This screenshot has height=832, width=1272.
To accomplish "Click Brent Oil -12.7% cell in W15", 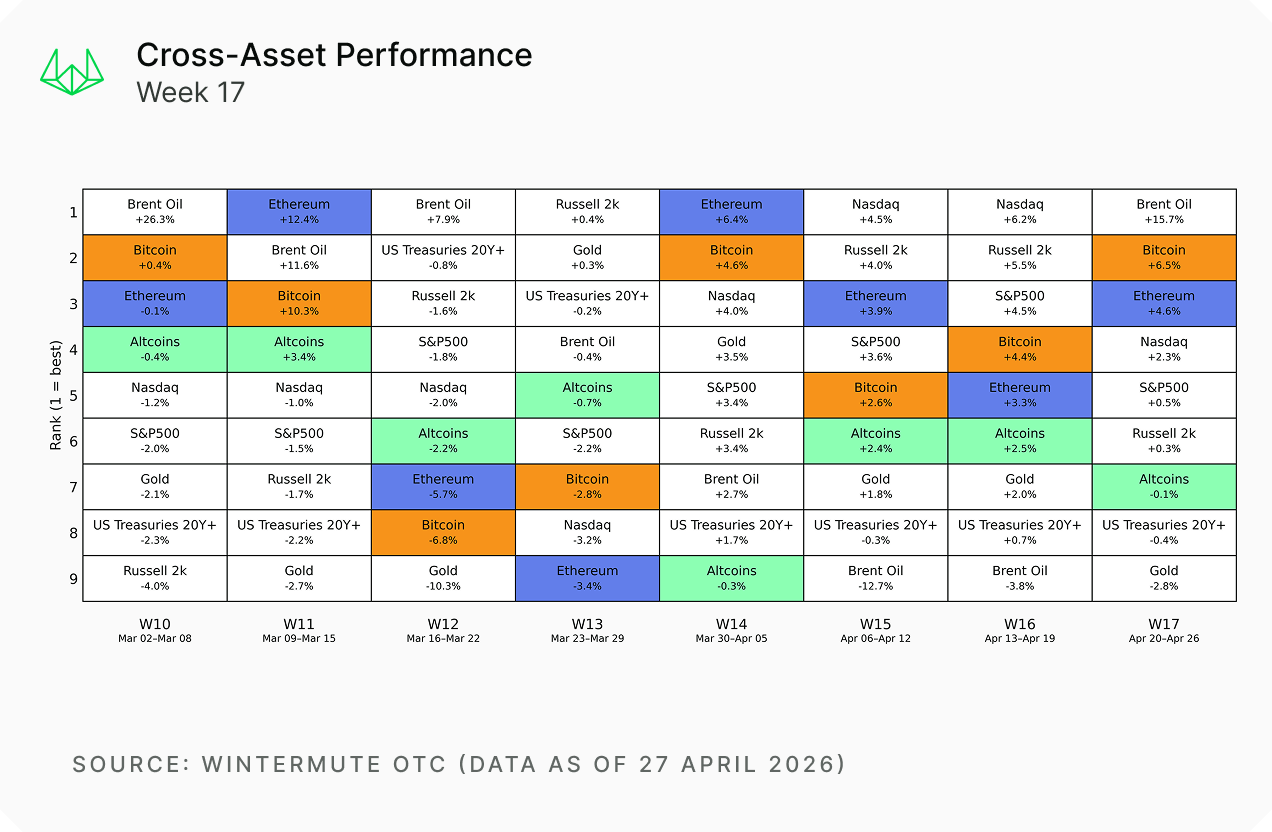I will (875, 577).
